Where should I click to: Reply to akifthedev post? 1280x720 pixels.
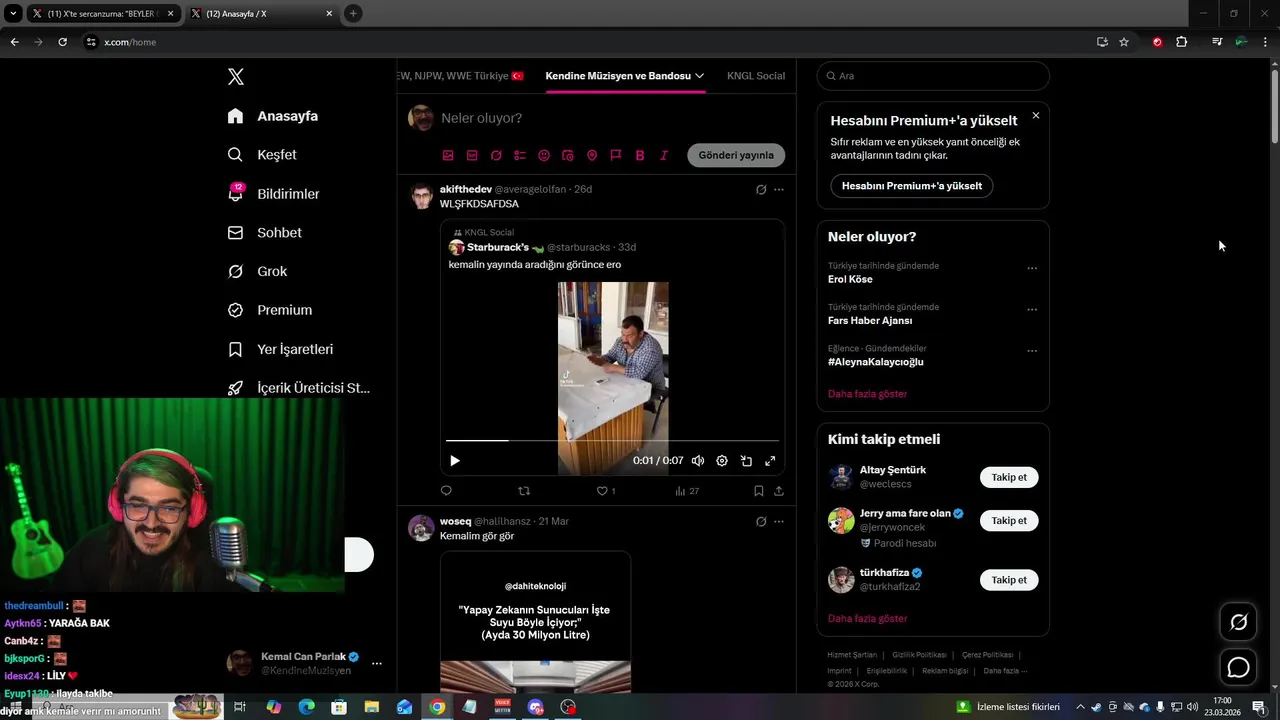point(446,491)
